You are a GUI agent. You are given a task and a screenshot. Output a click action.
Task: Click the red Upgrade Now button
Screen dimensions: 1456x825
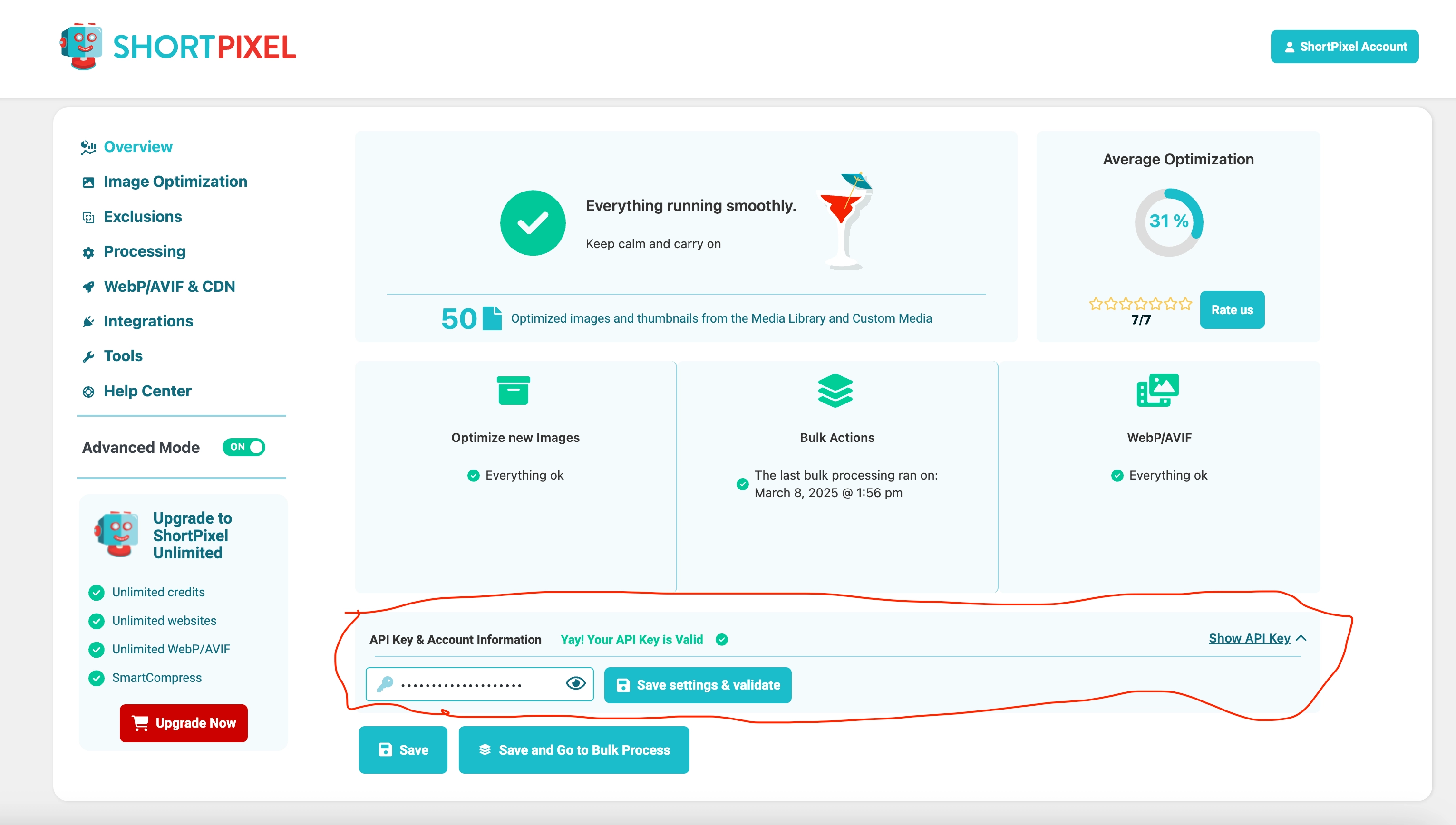pyautogui.click(x=184, y=723)
